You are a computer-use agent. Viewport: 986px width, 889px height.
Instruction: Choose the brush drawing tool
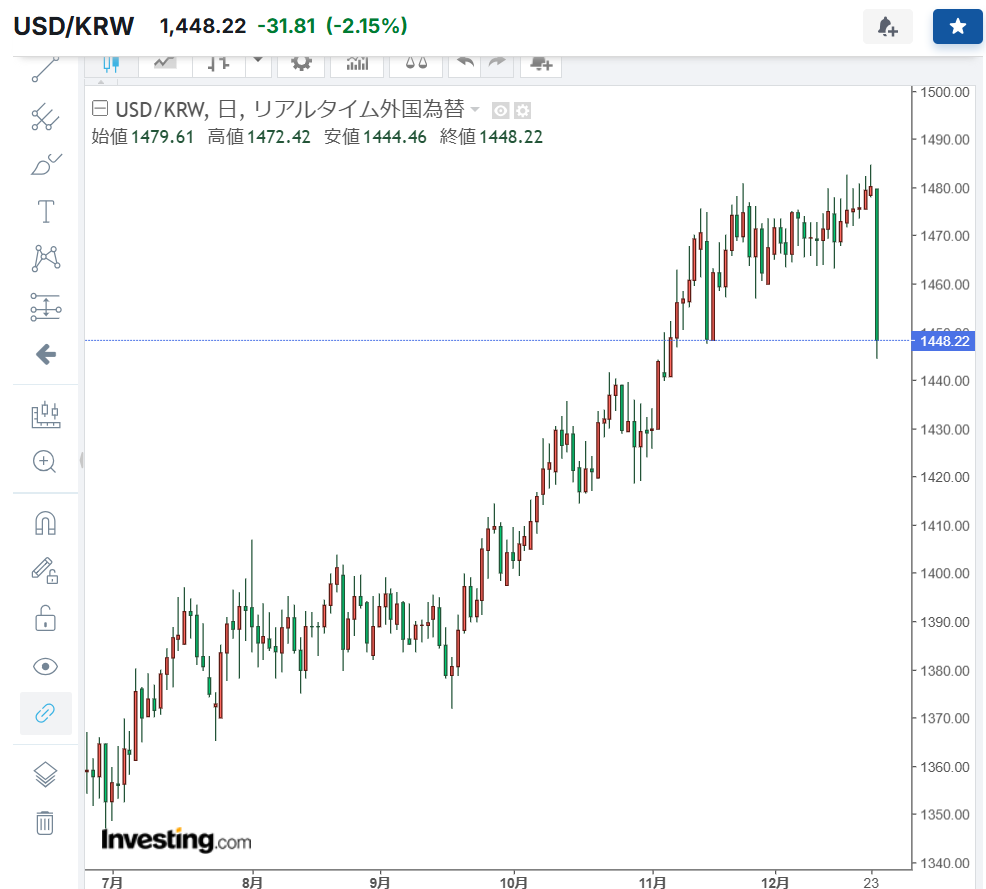[x=45, y=164]
